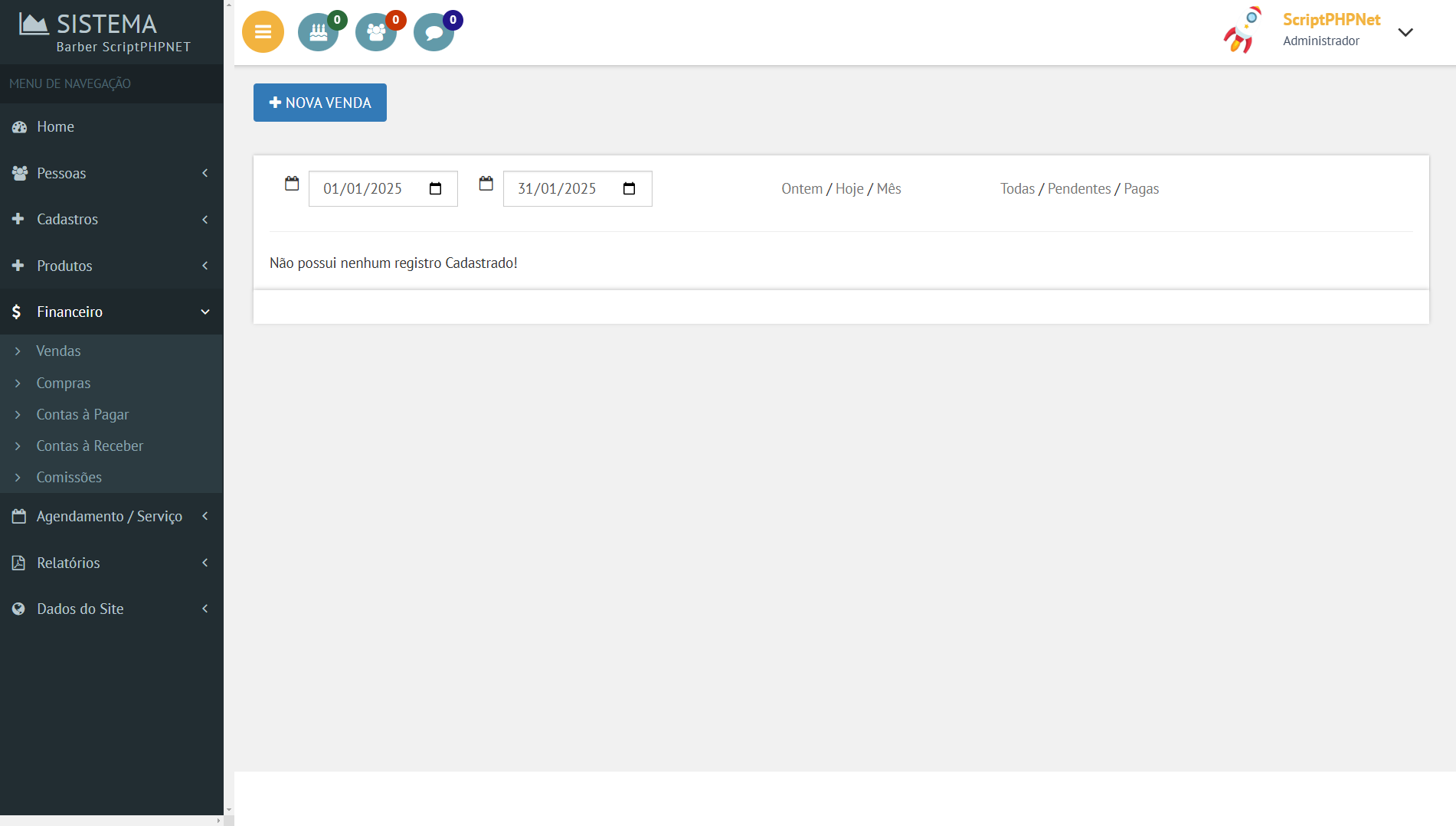Open calendar picker in end date field

point(630,189)
